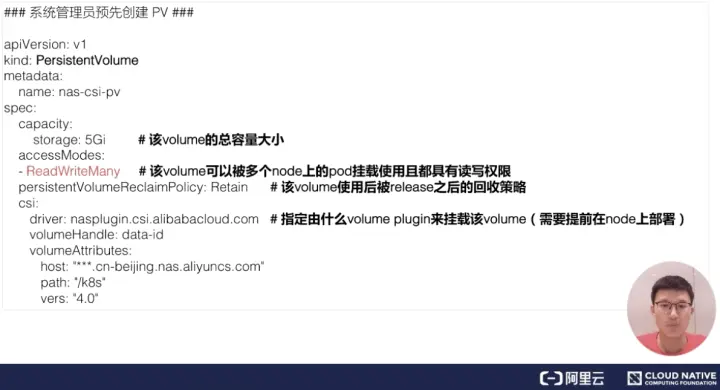Click the Alibaba Cloud bracket logo icon

[551, 379]
